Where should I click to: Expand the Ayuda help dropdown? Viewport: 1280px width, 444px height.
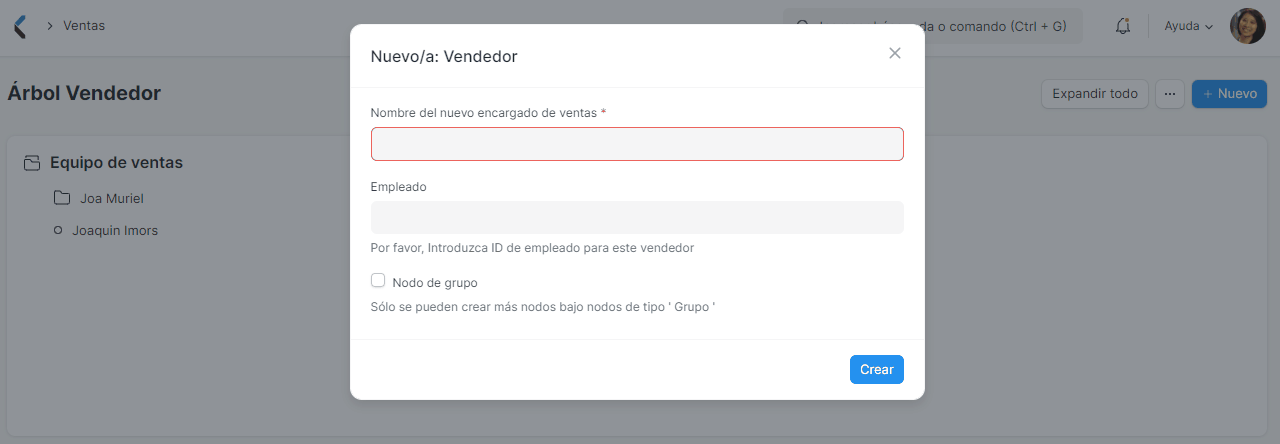(x=1189, y=26)
